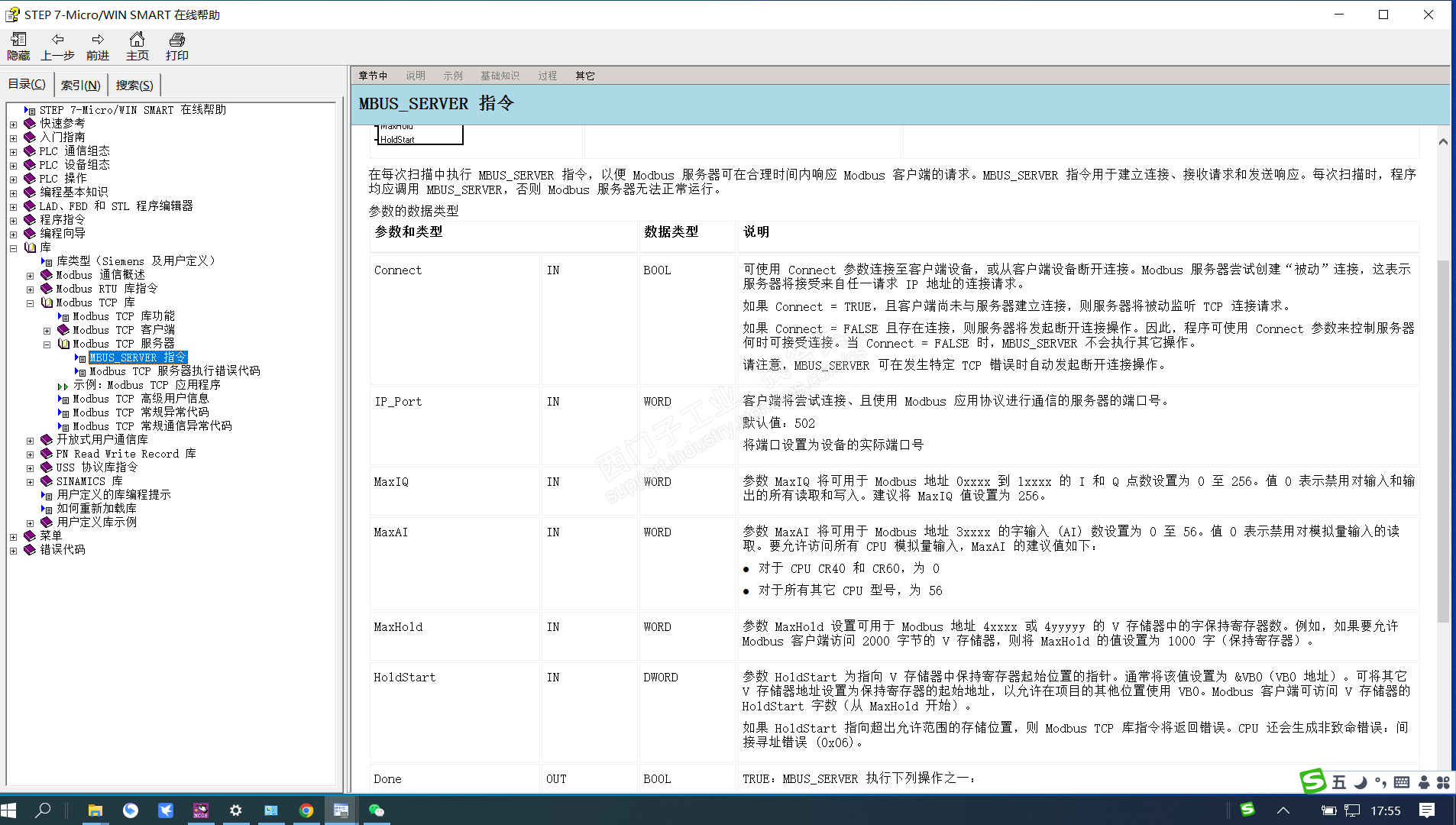
Task: Click book icon beside 入门指南
Action: tap(30, 137)
